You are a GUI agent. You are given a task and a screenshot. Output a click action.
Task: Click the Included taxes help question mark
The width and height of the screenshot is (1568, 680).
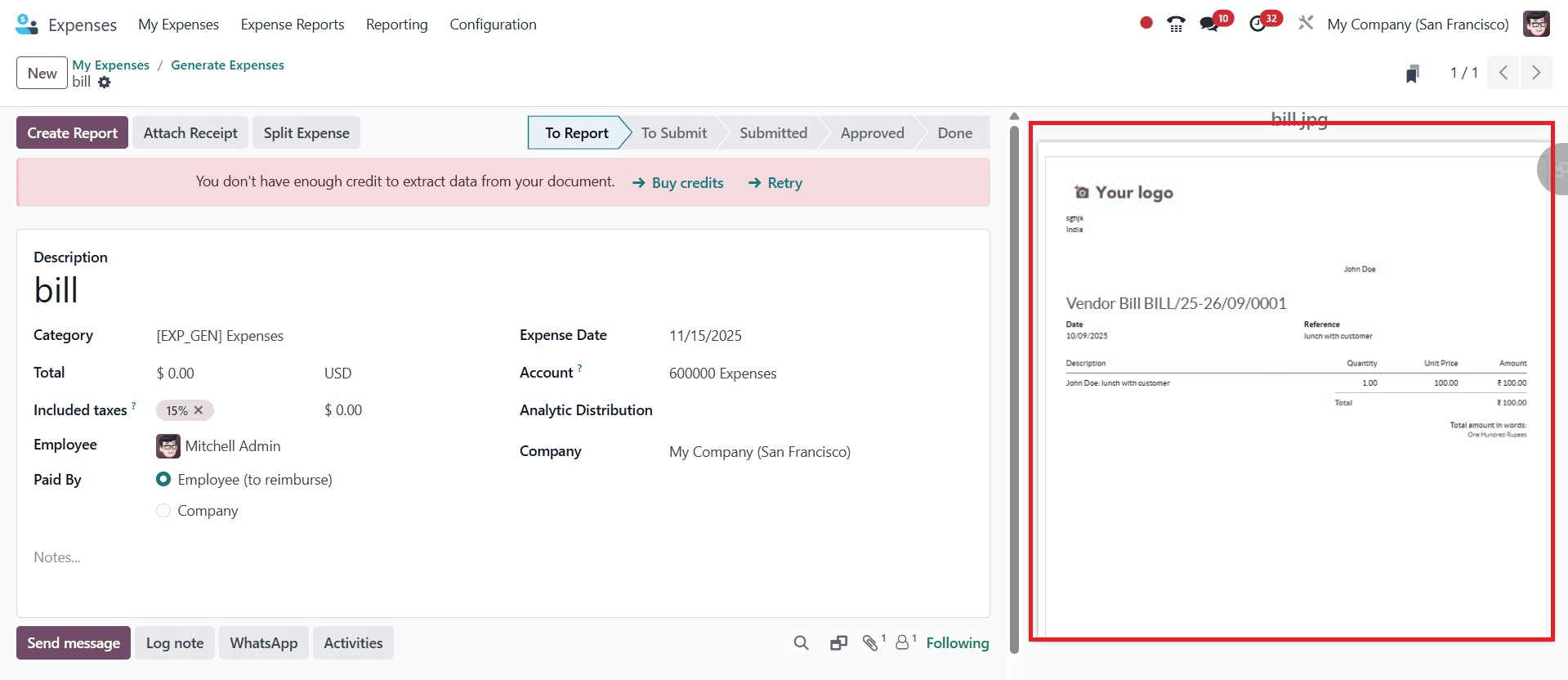tap(134, 405)
